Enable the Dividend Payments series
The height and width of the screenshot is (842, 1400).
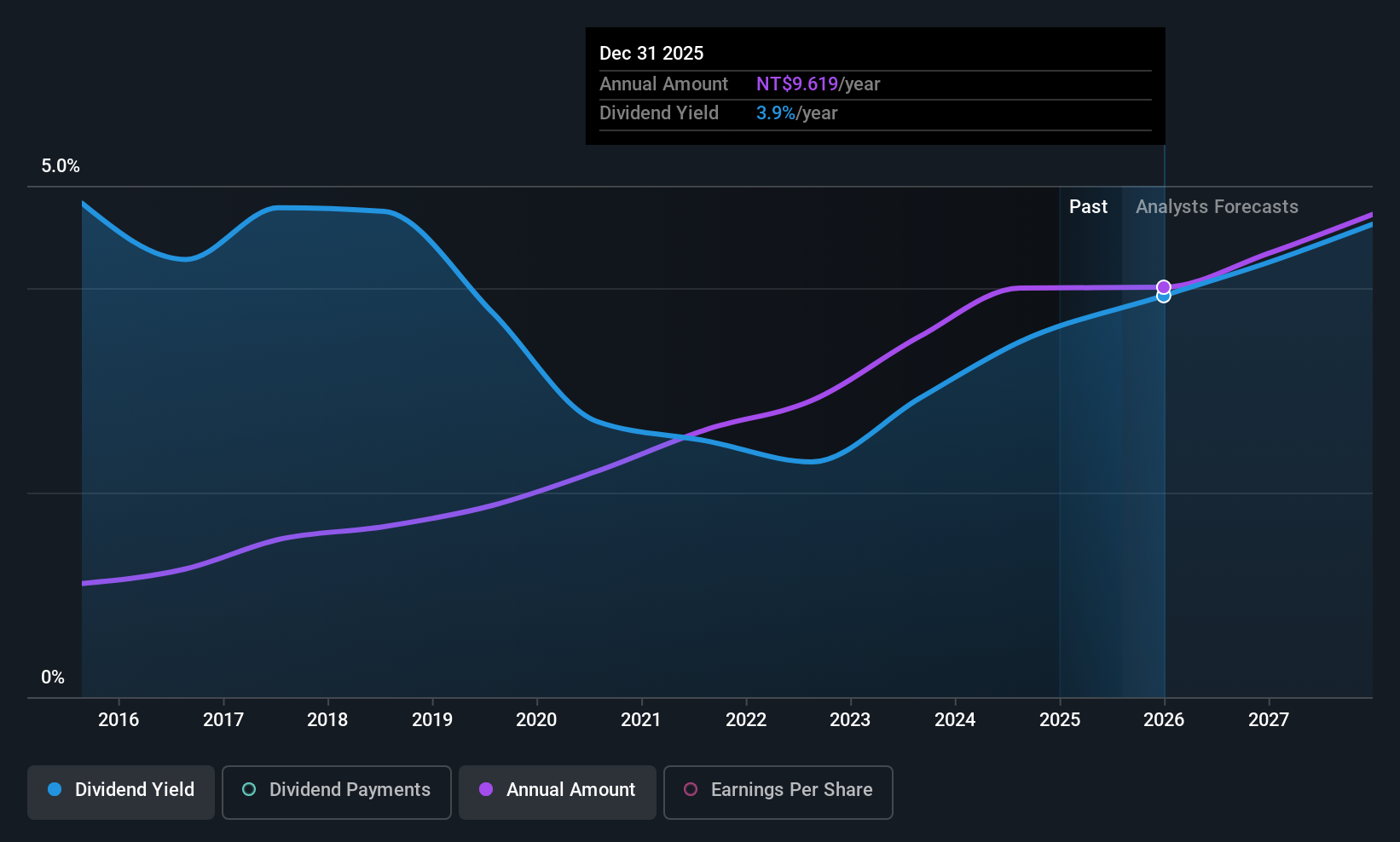[336, 792]
